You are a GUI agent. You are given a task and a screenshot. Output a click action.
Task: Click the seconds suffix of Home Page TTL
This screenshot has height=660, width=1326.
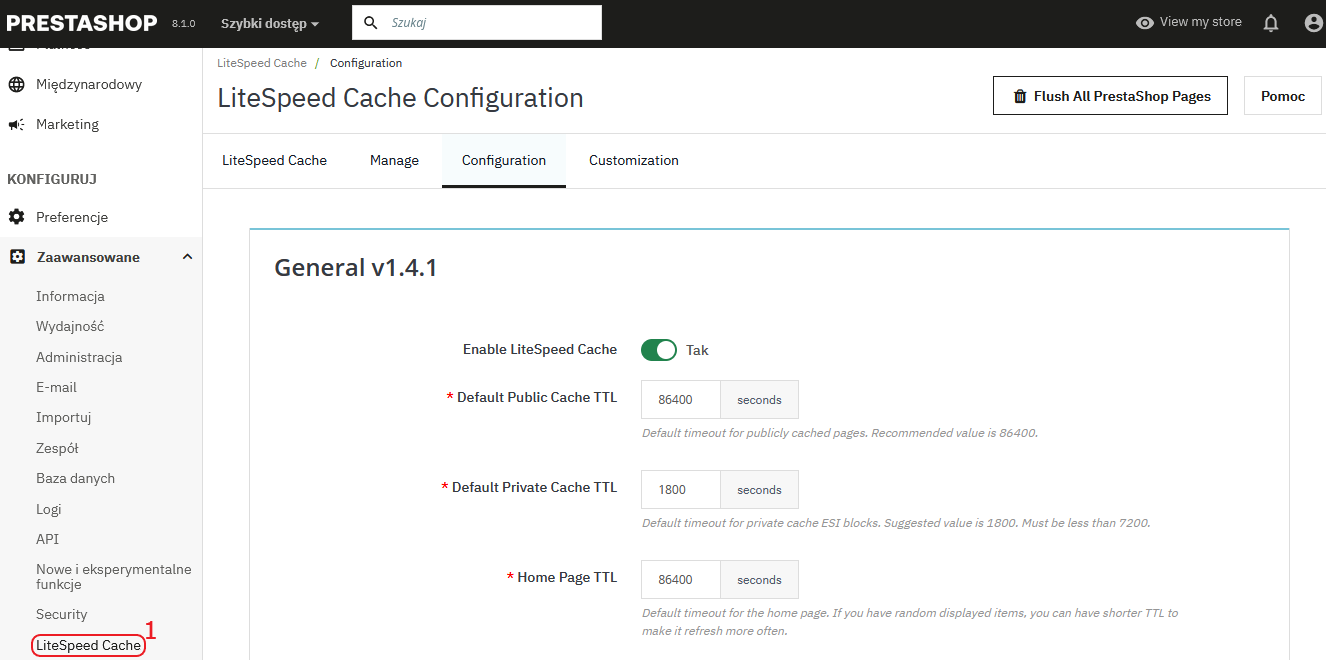click(x=759, y=580)
